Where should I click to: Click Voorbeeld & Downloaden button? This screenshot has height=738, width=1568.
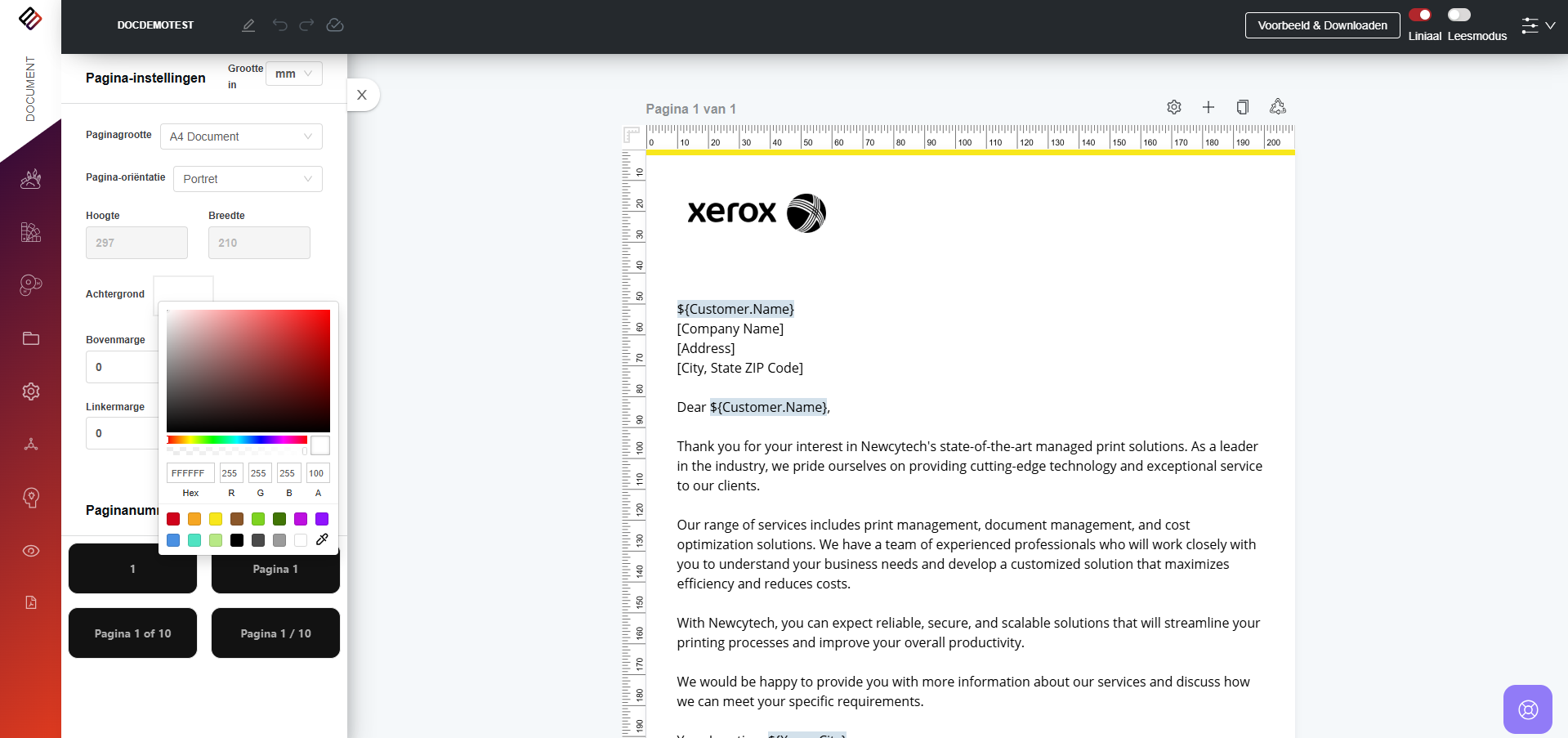[1322, 25]
